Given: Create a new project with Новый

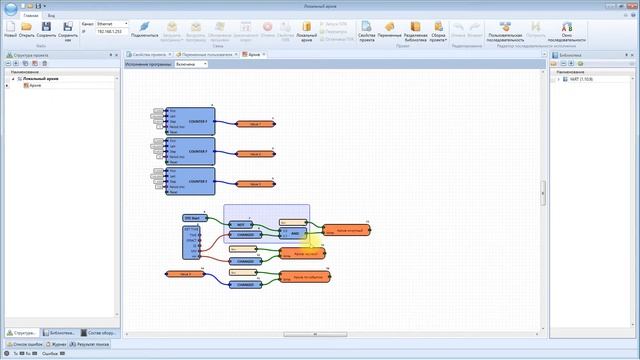Looking at the screenshot, I should [10, 30].
